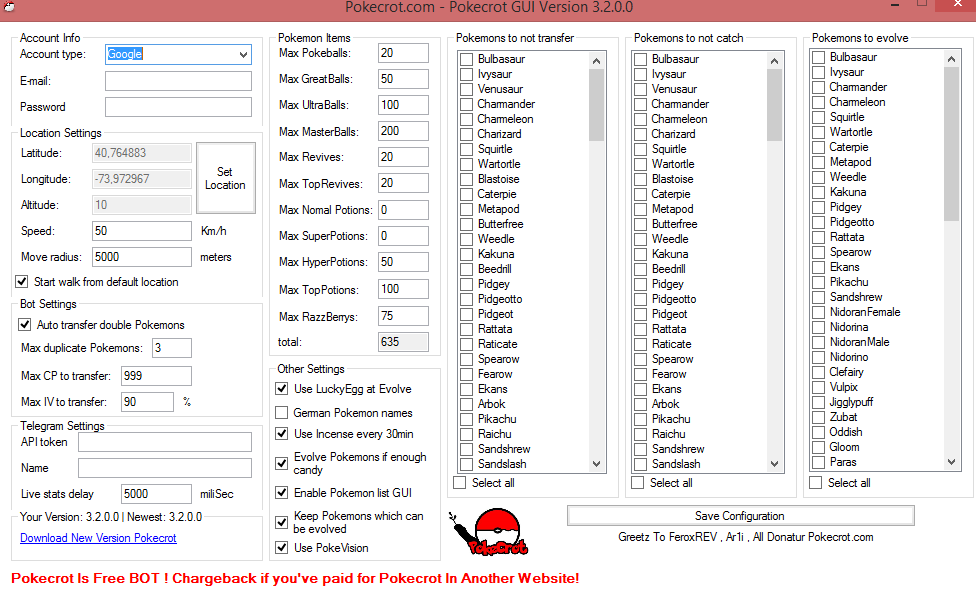Viewport: 976px width, 589px height.
Task: Enable German Pokemon names
Action: coord(282,413)
